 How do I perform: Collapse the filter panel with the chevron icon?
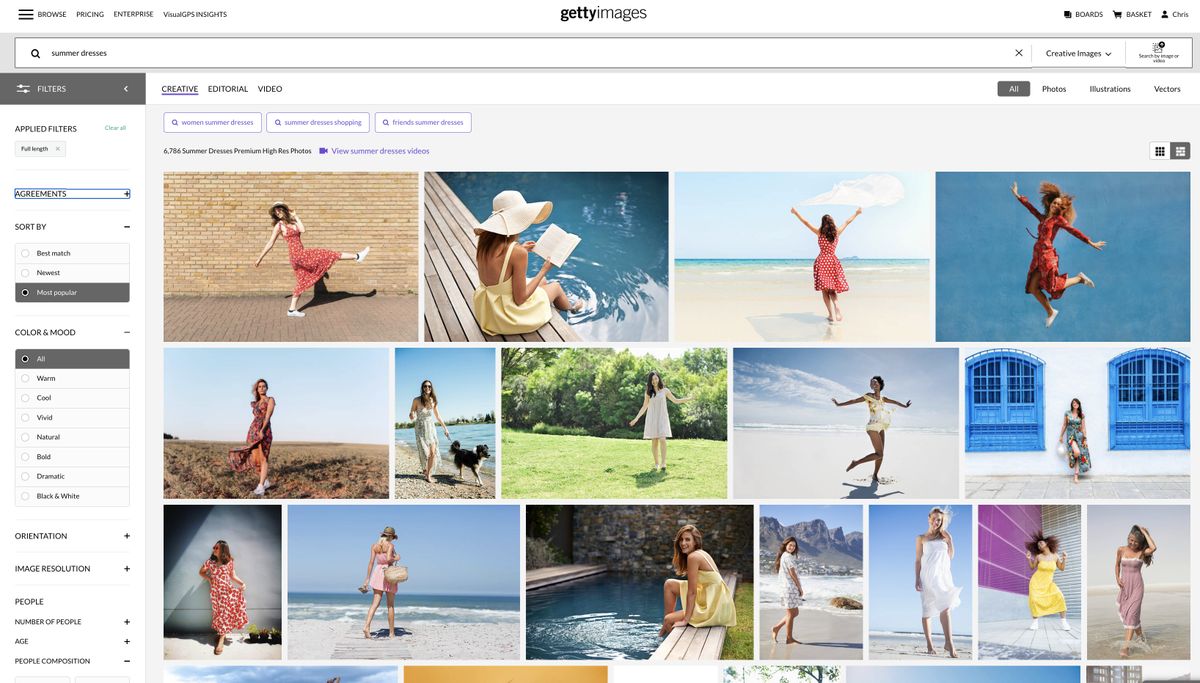[x=124, y=87]
